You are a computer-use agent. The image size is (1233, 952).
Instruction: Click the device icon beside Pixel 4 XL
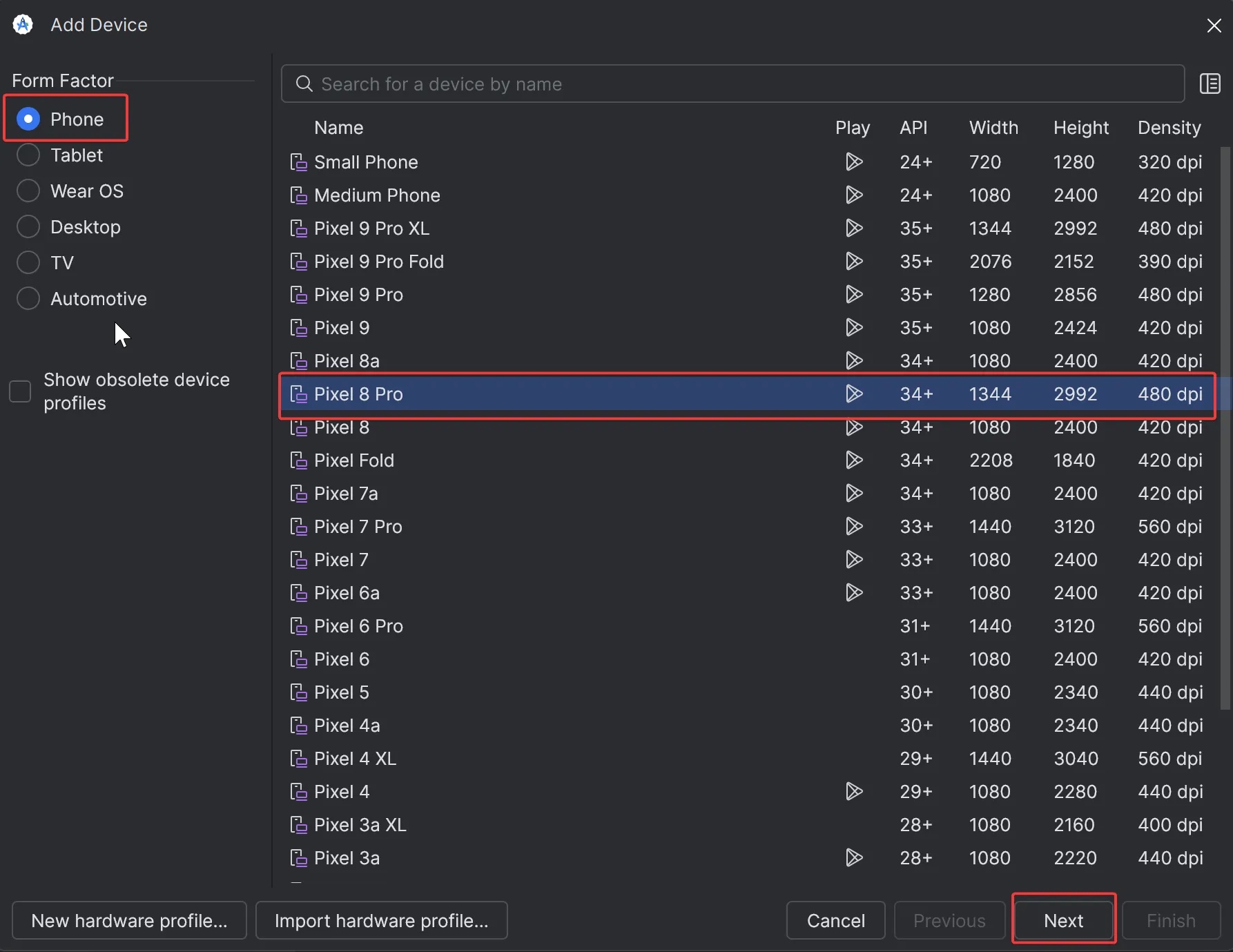coord(298,759)
